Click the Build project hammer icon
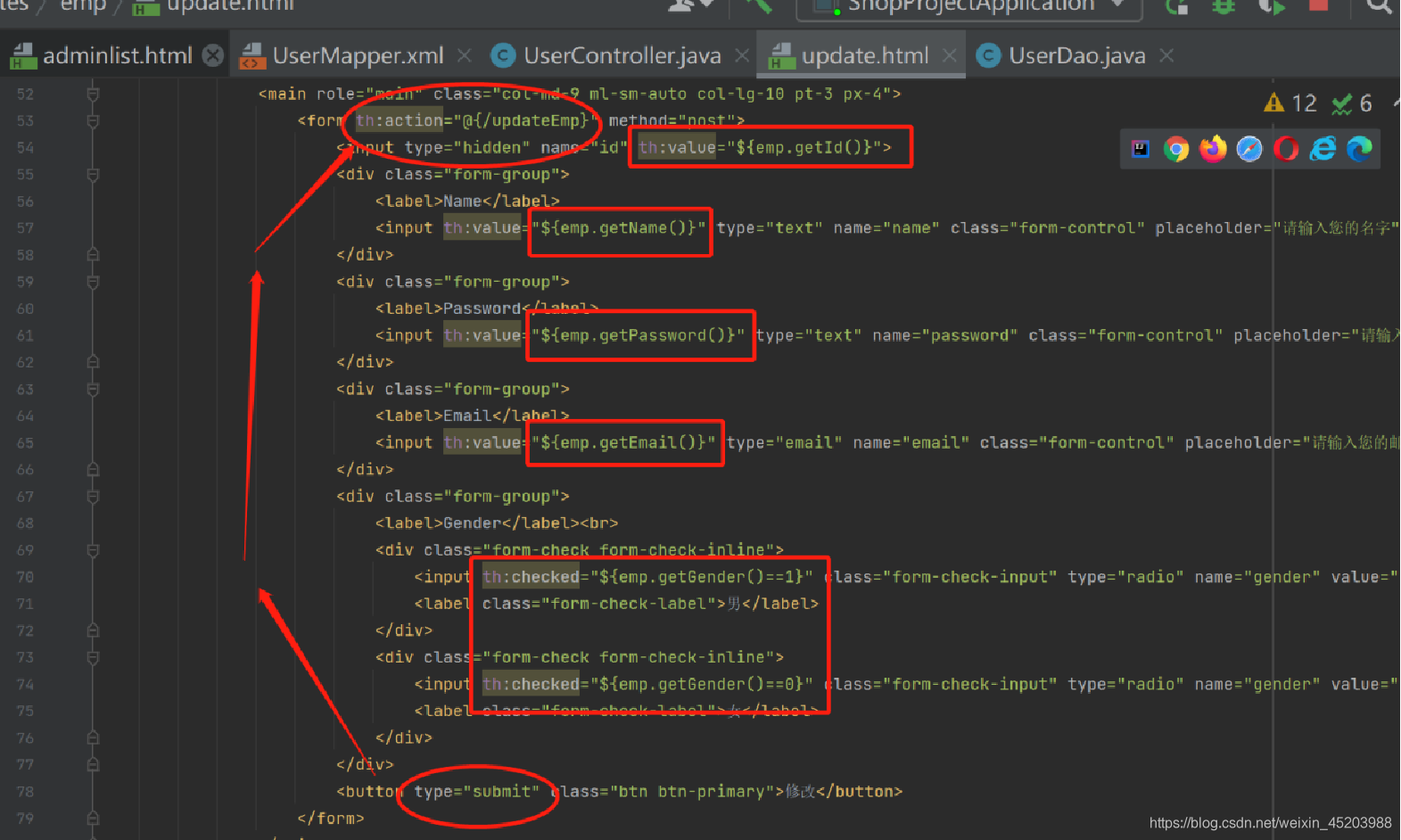Image resolution: width=1401 pixels, height=840 pixels. click(759, 5)
